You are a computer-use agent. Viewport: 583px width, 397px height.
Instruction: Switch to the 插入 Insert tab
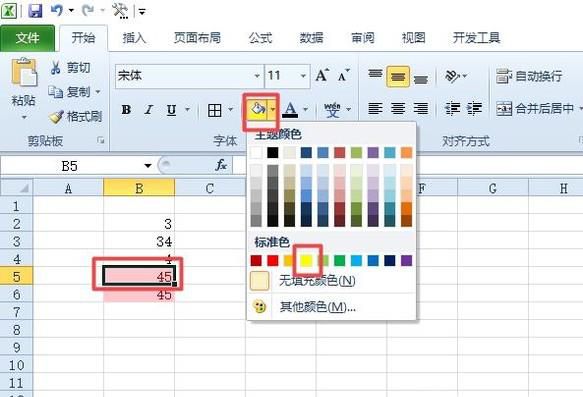tap(134, 38)
